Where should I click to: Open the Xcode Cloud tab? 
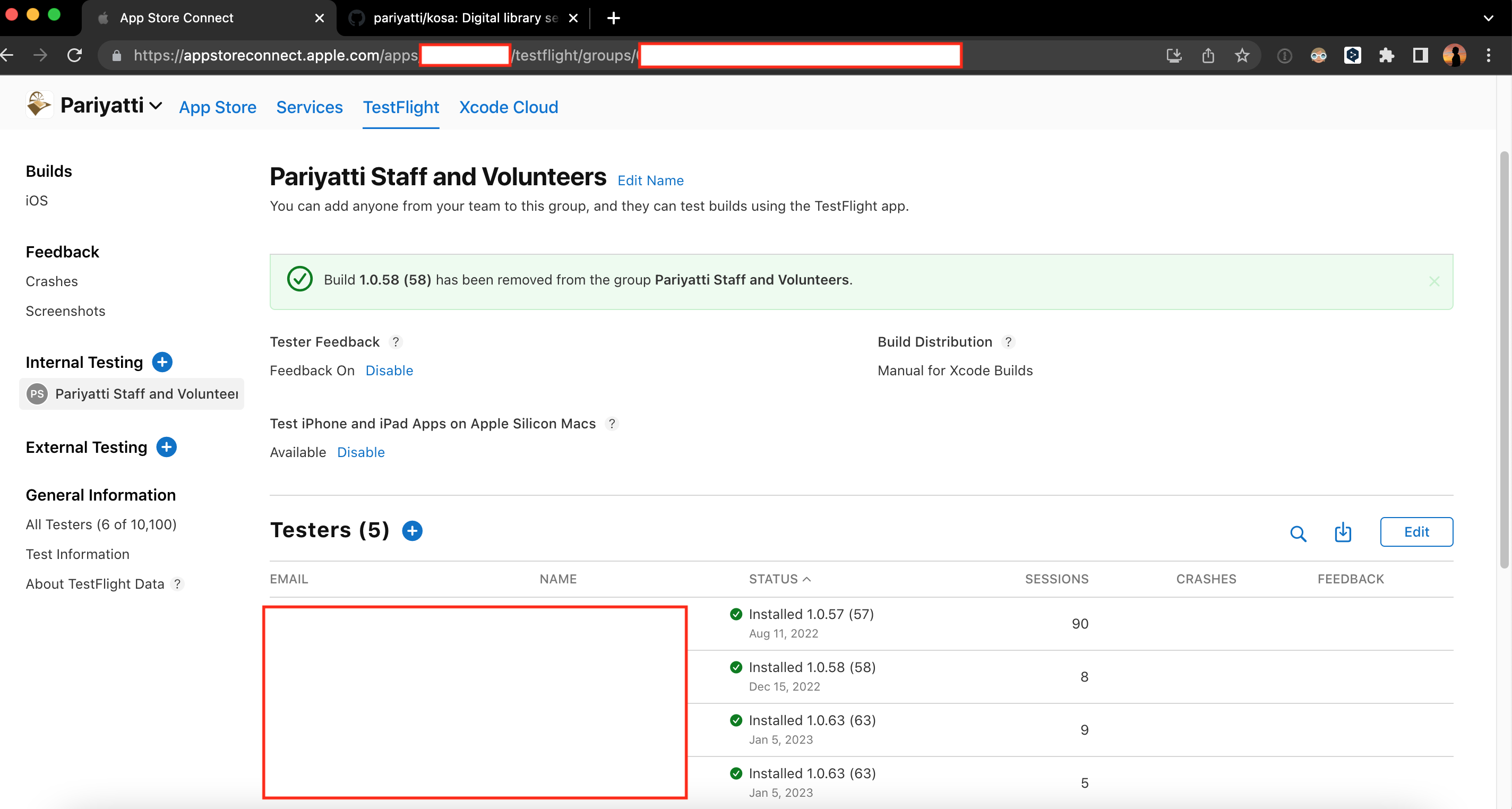tap(508, 107)
